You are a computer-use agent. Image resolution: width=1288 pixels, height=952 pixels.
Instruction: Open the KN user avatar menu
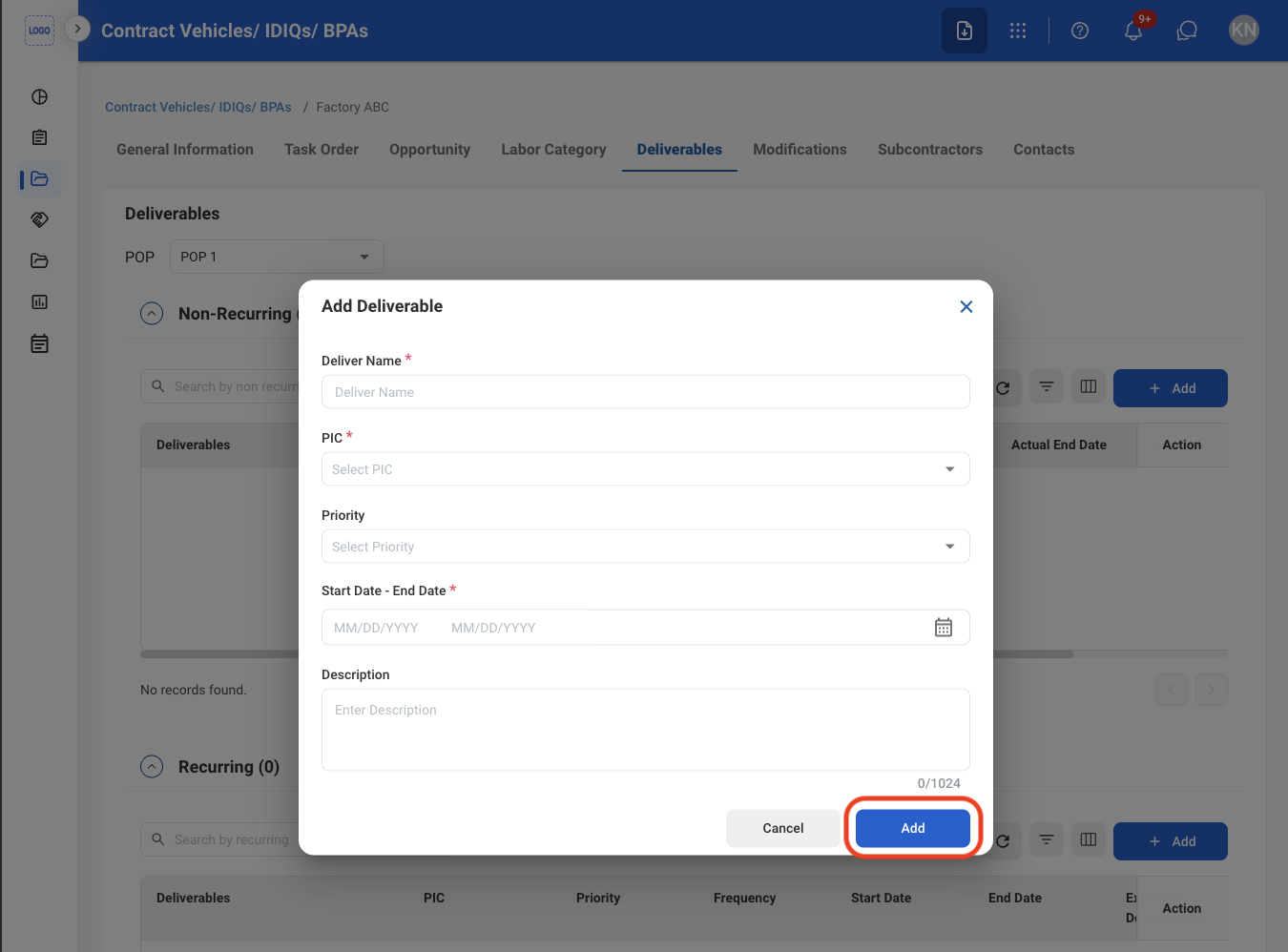pos(1244,30)
